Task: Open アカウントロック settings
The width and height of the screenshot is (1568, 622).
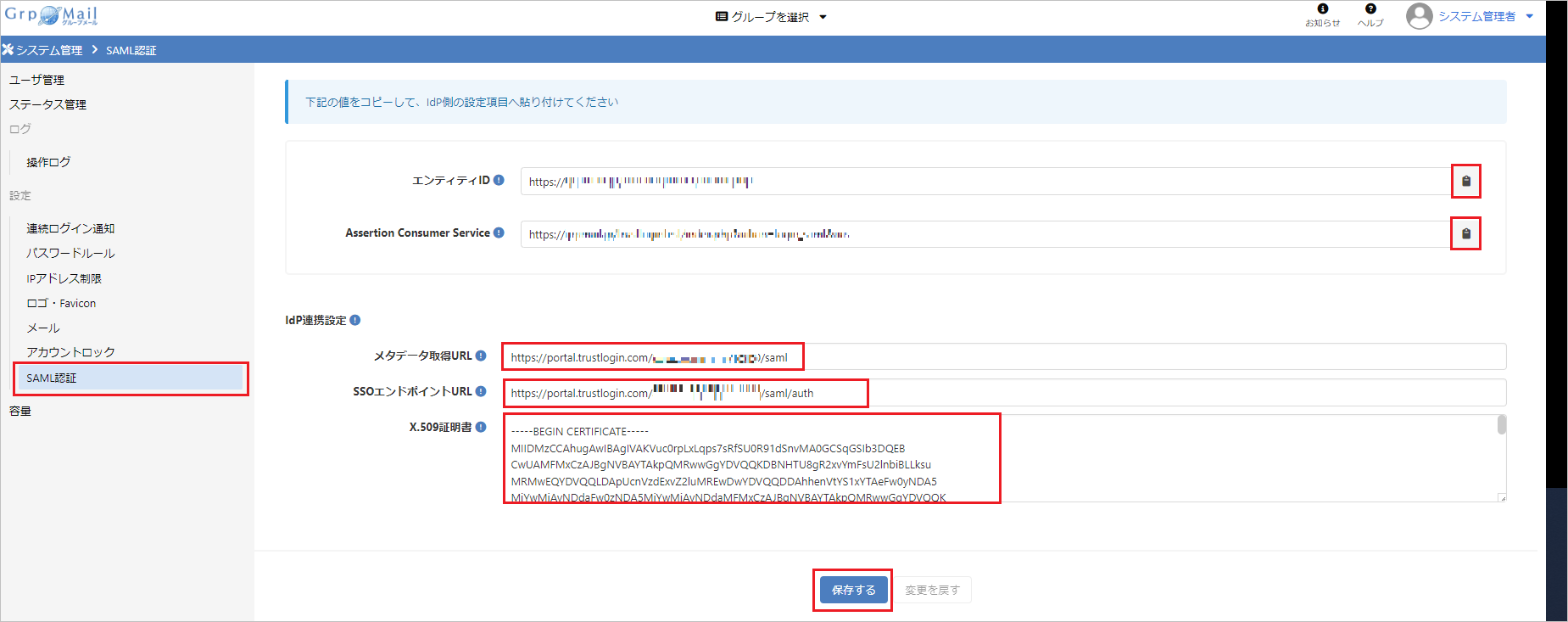Action: coord(70,352)
